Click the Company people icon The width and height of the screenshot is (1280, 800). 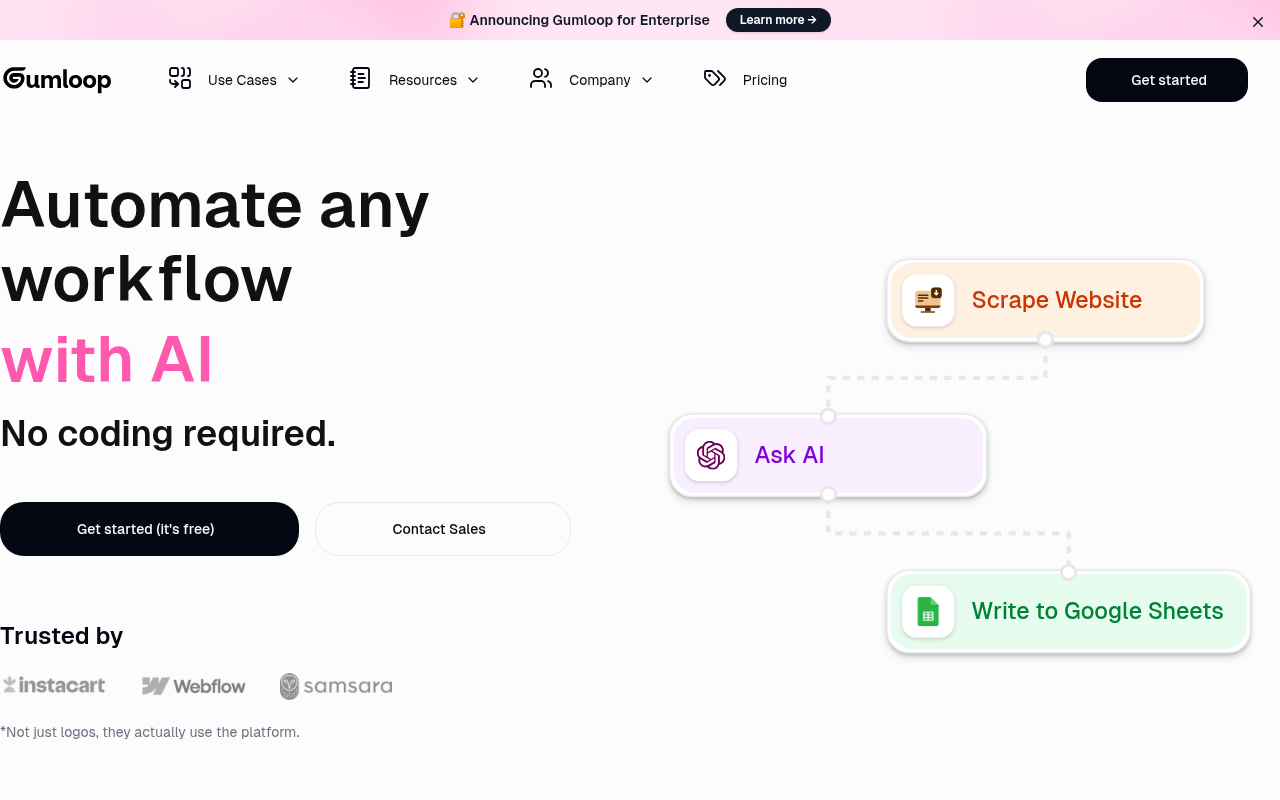tap(541, 77)
